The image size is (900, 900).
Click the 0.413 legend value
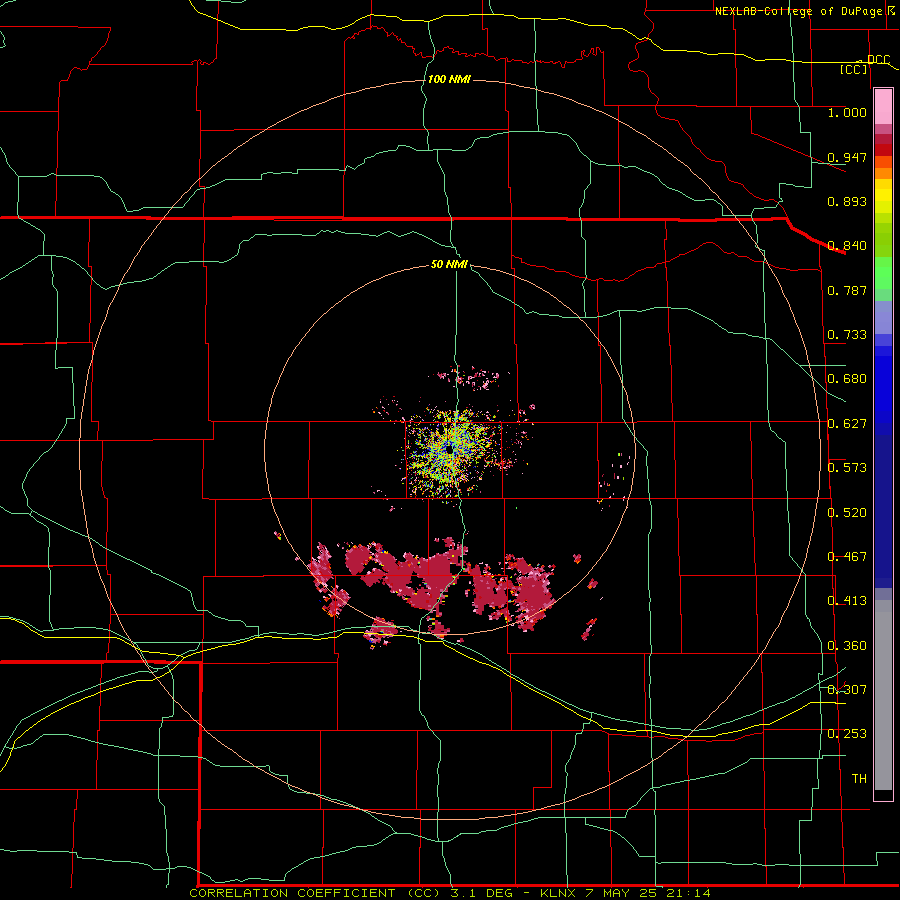(847, 601)
